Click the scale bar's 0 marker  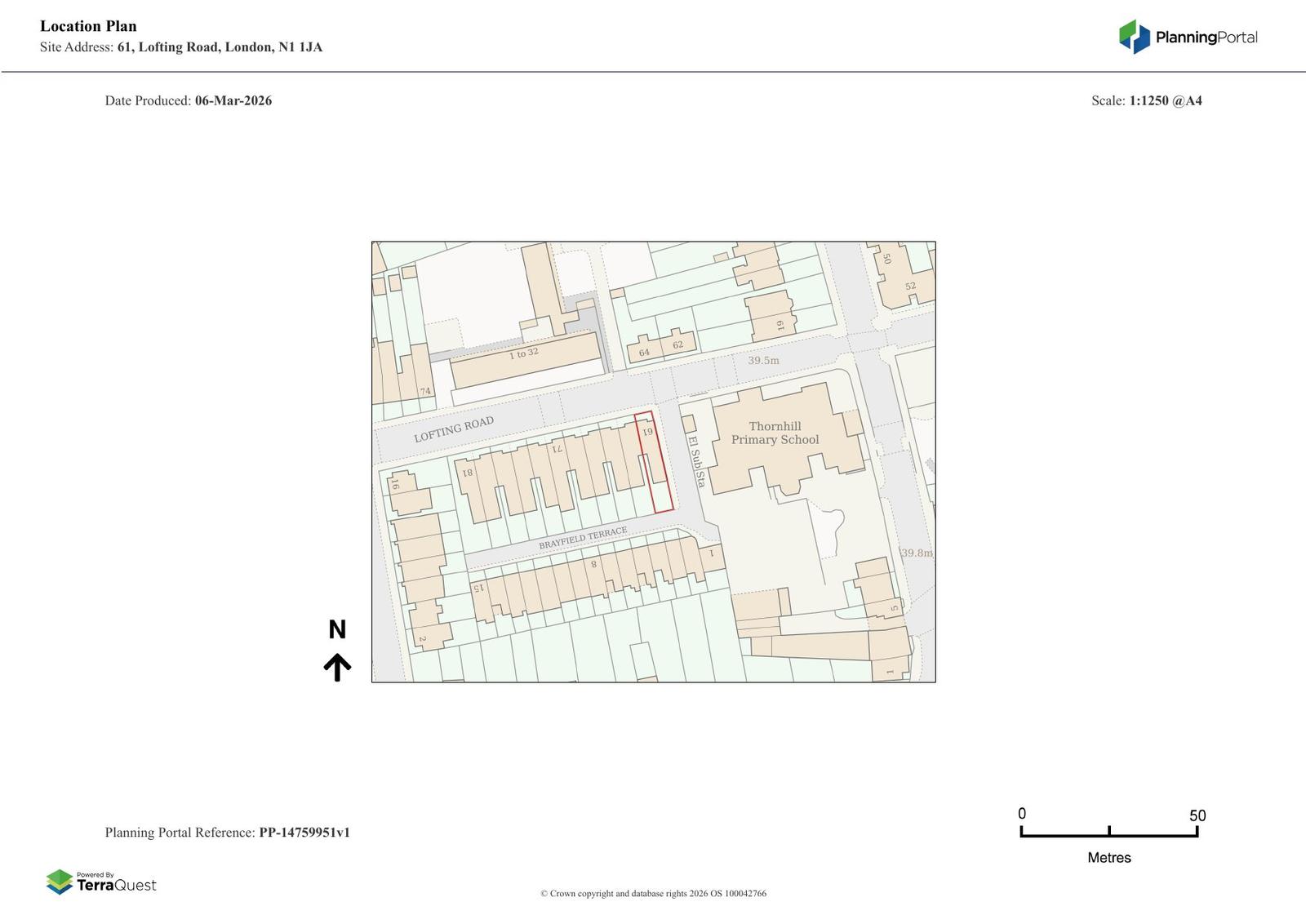tap(1022, 815)
